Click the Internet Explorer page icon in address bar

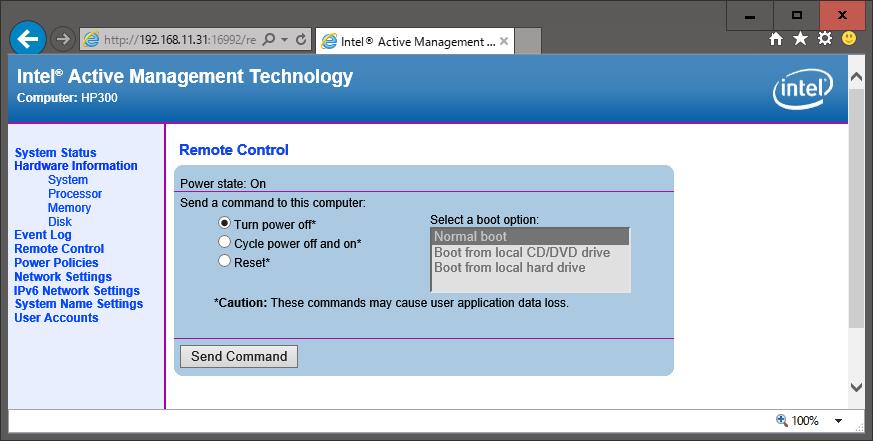tap(91, 40)
